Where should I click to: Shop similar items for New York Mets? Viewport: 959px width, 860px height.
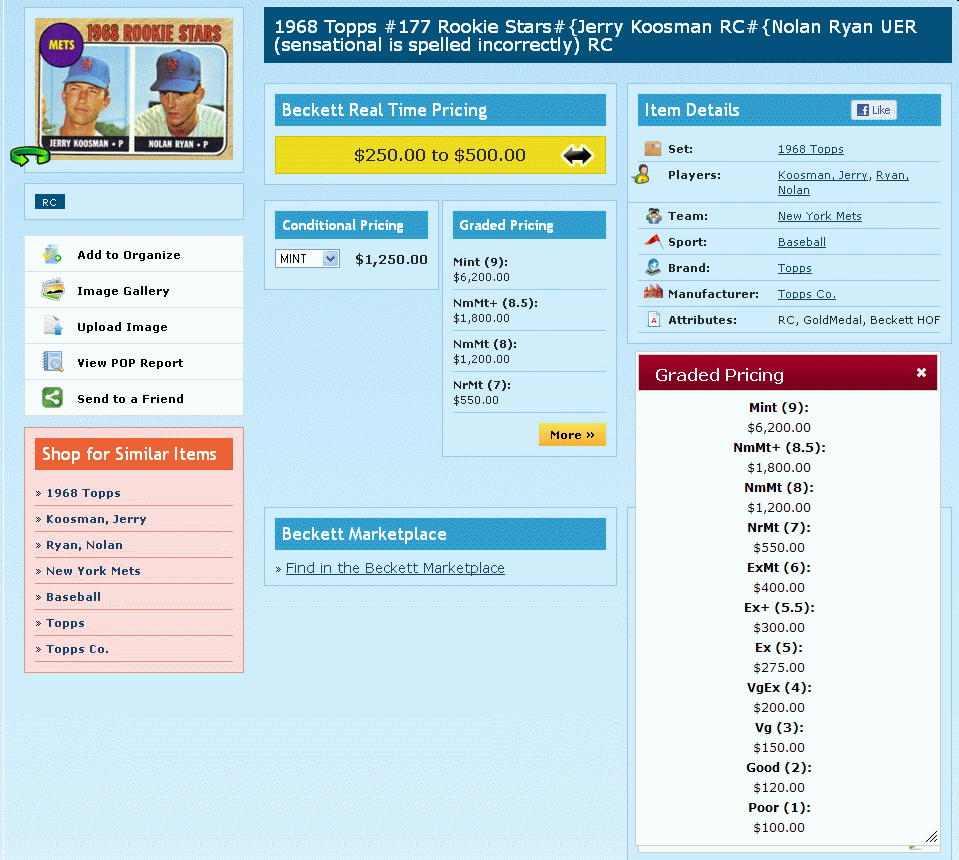pyautogui.click(x=93, y=571)
